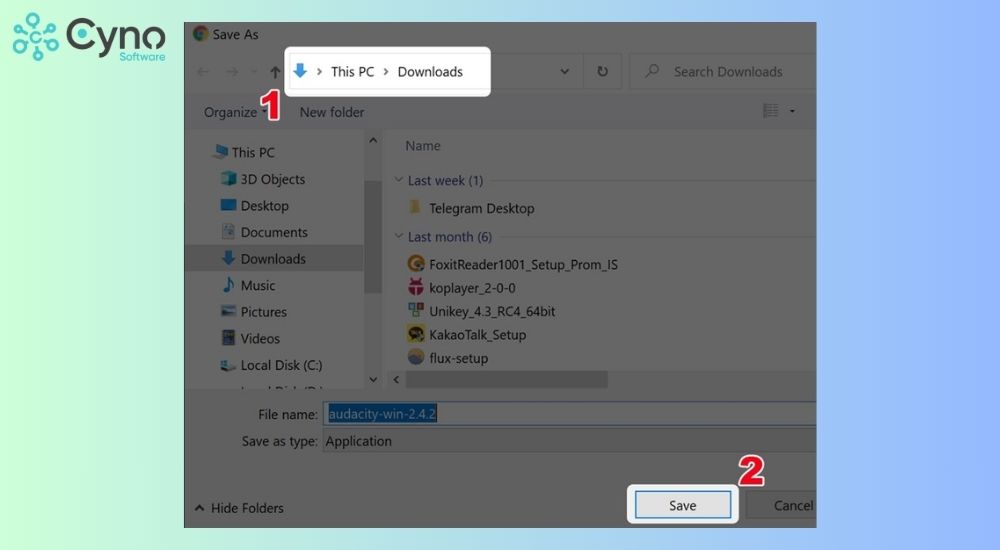
Task: Click the File name input field
Action: 570,413
